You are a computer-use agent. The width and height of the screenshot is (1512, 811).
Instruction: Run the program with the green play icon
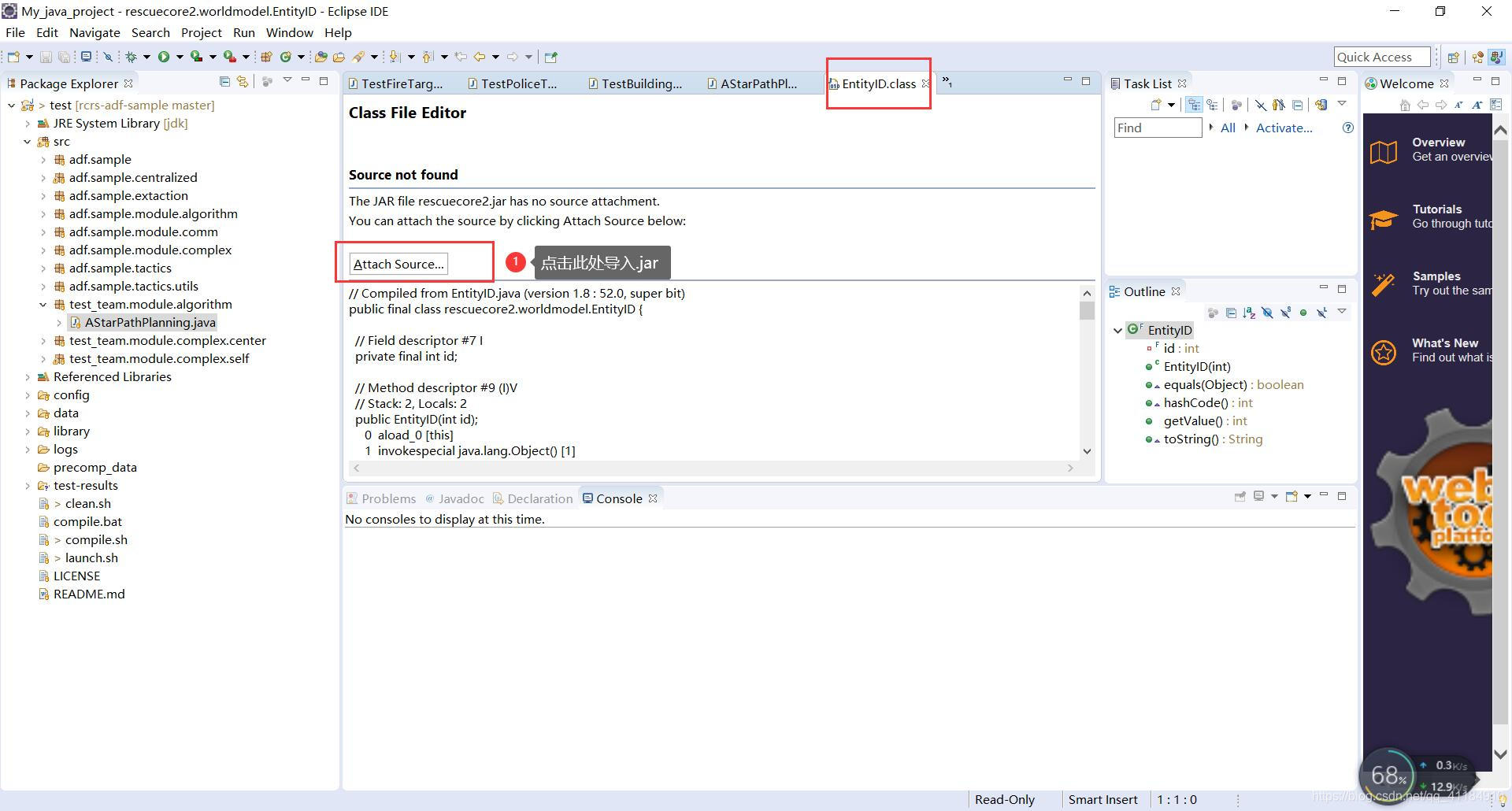point(164,57)
